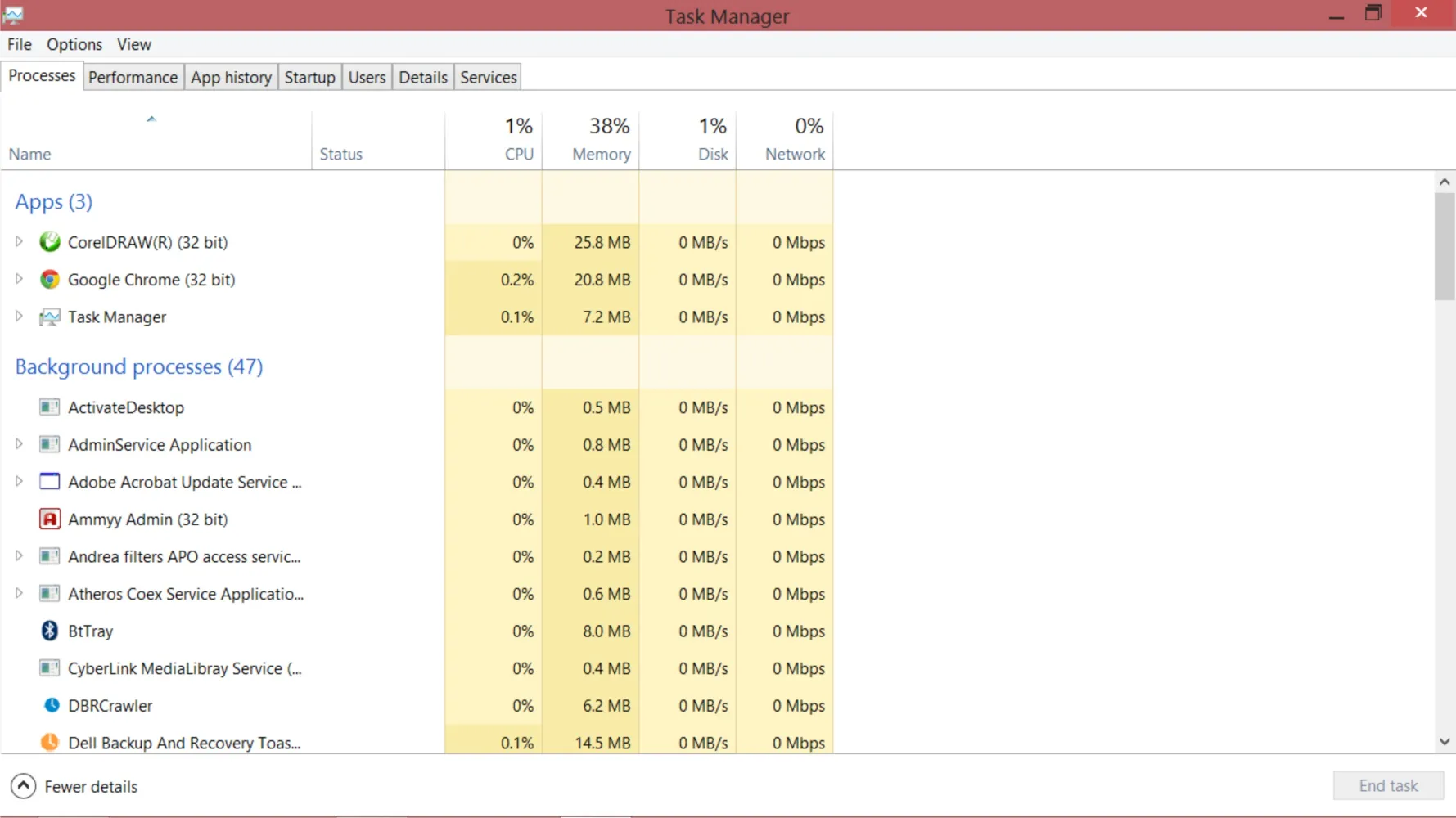
Task: Expand AdminService Application entry
Action: pyautogui.click(x=19, y=444)
